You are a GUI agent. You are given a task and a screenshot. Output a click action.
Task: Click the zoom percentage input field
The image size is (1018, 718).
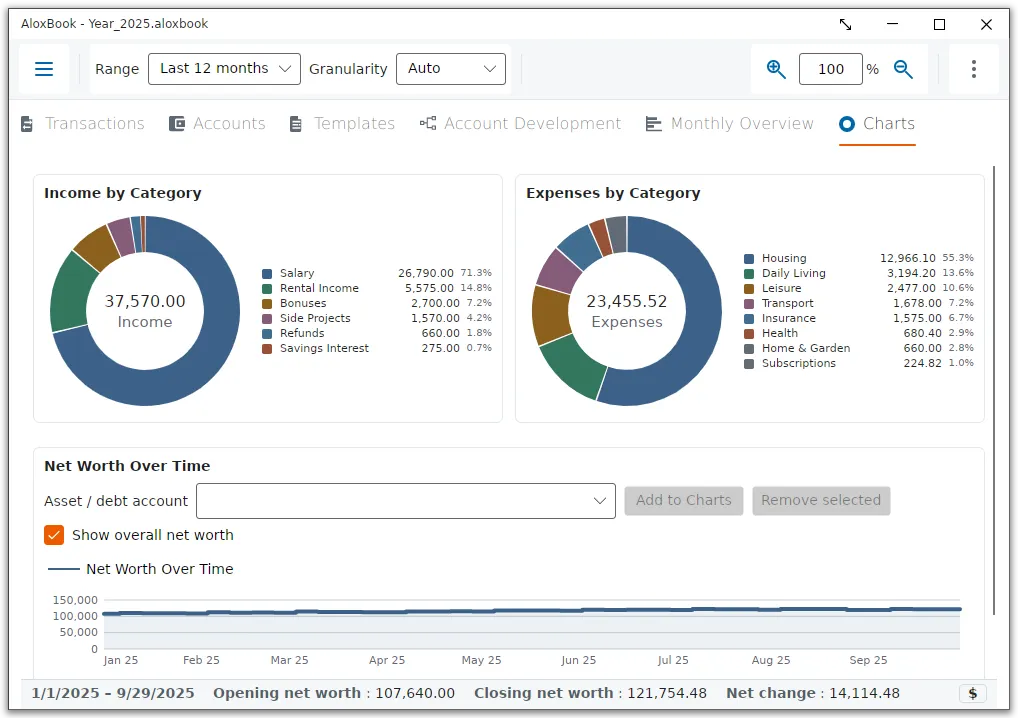[830, 69]
